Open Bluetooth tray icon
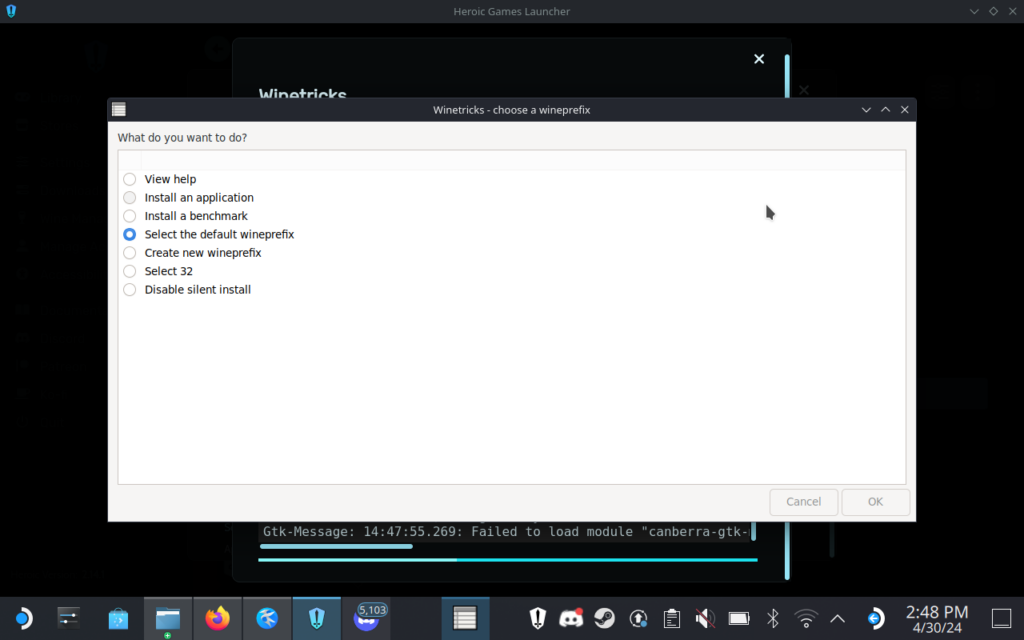The height and width of the screenshot is (640, 1024). [x=773, y=618]
